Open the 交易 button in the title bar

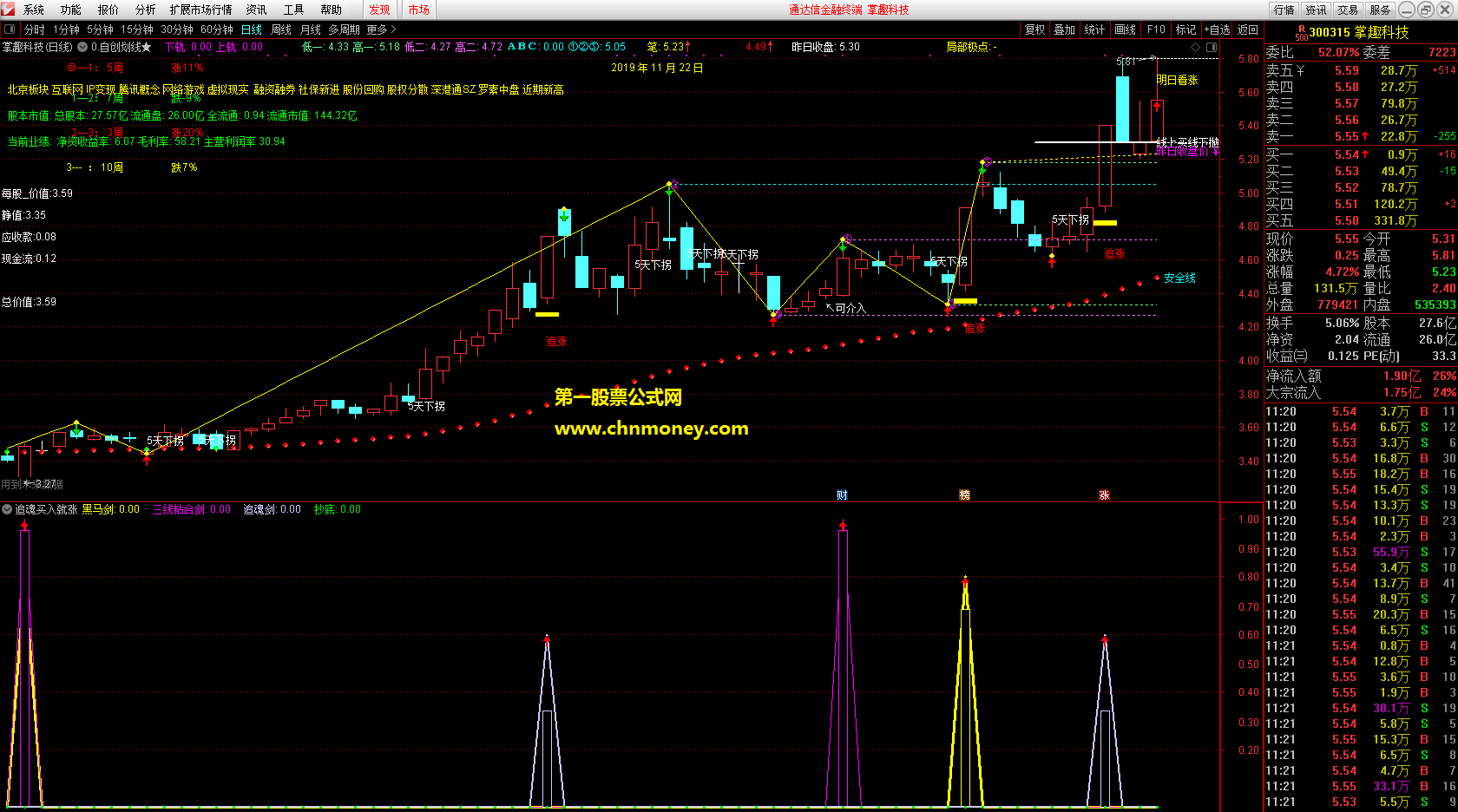(1348, 10)
